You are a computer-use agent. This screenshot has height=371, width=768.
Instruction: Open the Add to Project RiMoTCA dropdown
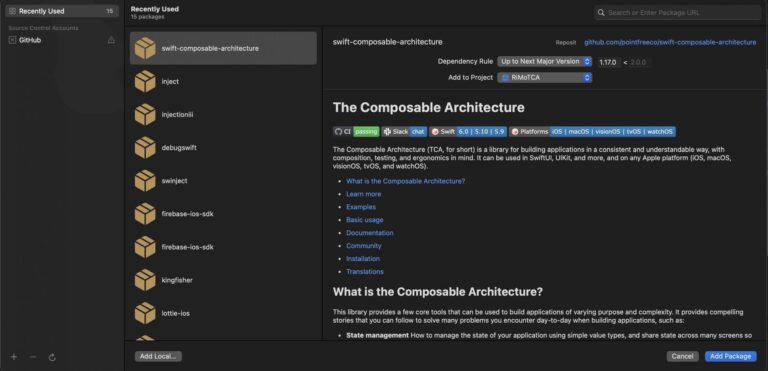[x=545, y=77]
